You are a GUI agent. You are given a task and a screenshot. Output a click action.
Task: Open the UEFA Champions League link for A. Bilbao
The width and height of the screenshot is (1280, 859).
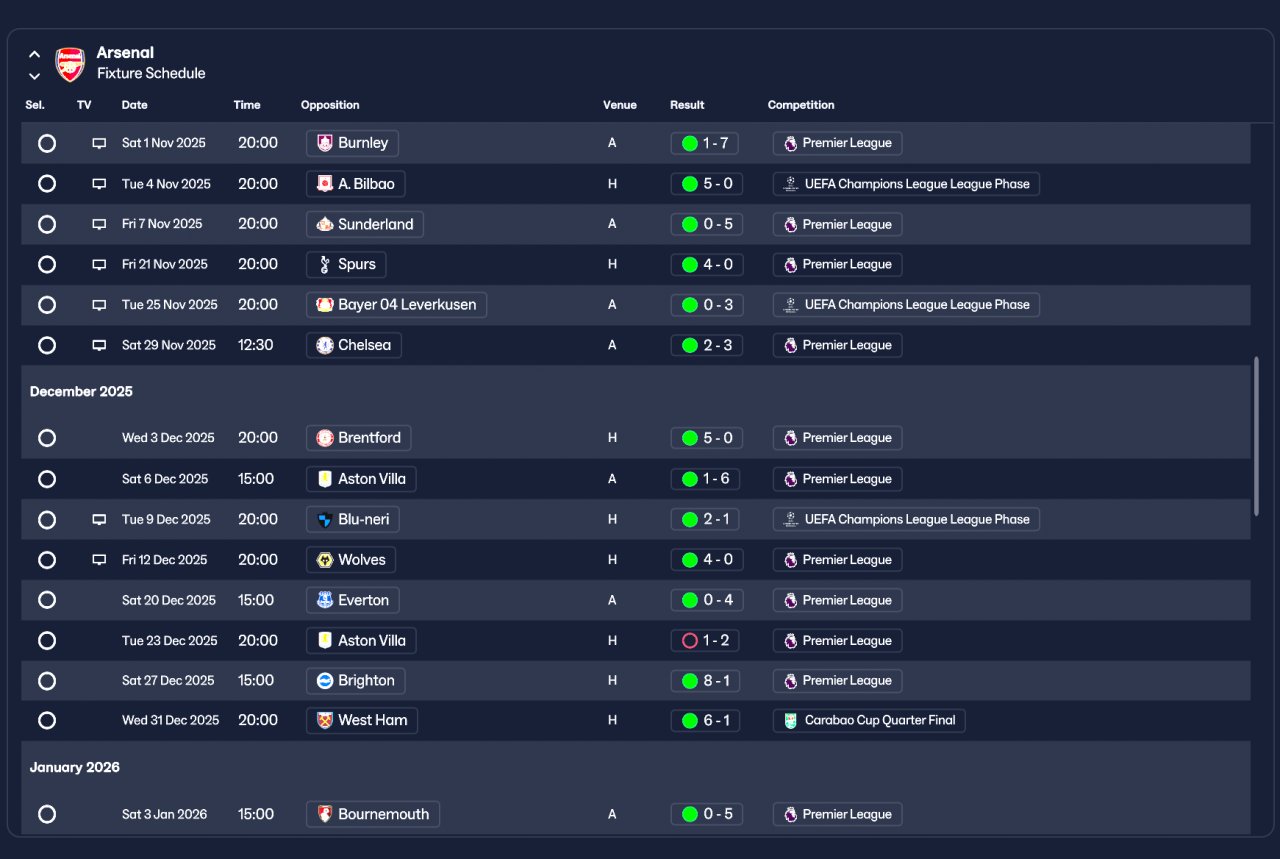tap(906, 184)
